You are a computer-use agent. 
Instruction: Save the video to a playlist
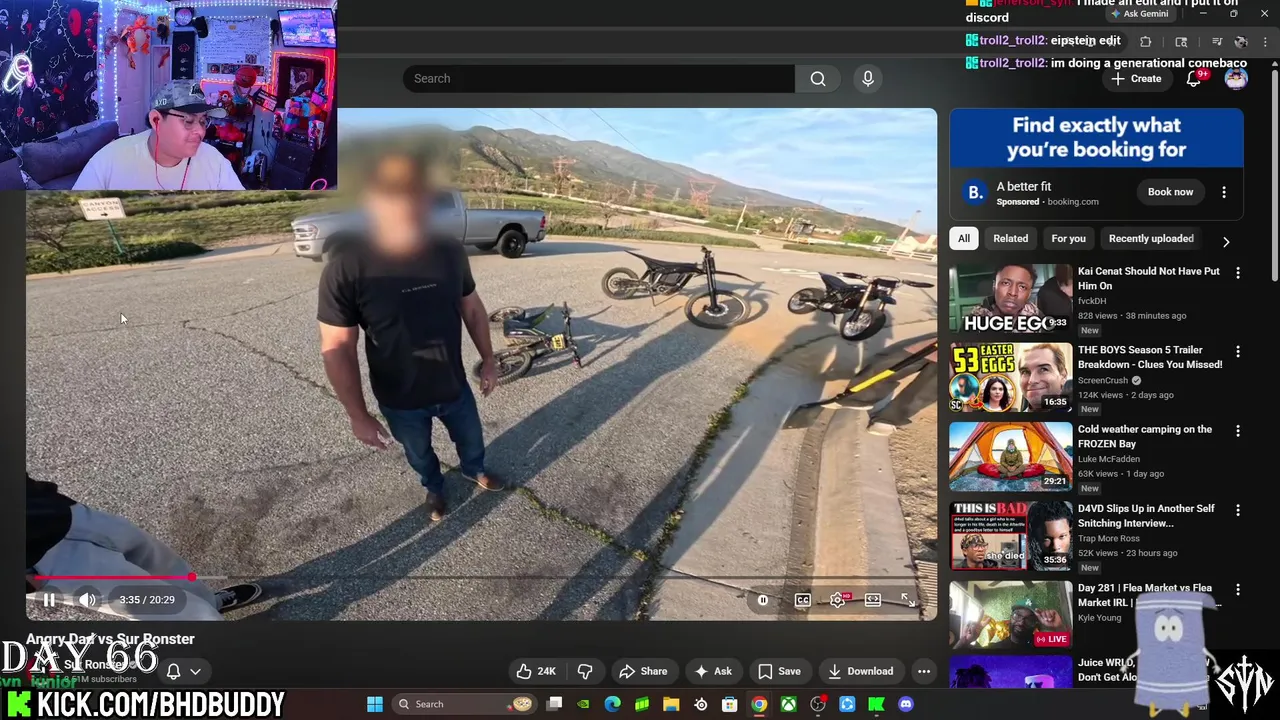[779, 671]
